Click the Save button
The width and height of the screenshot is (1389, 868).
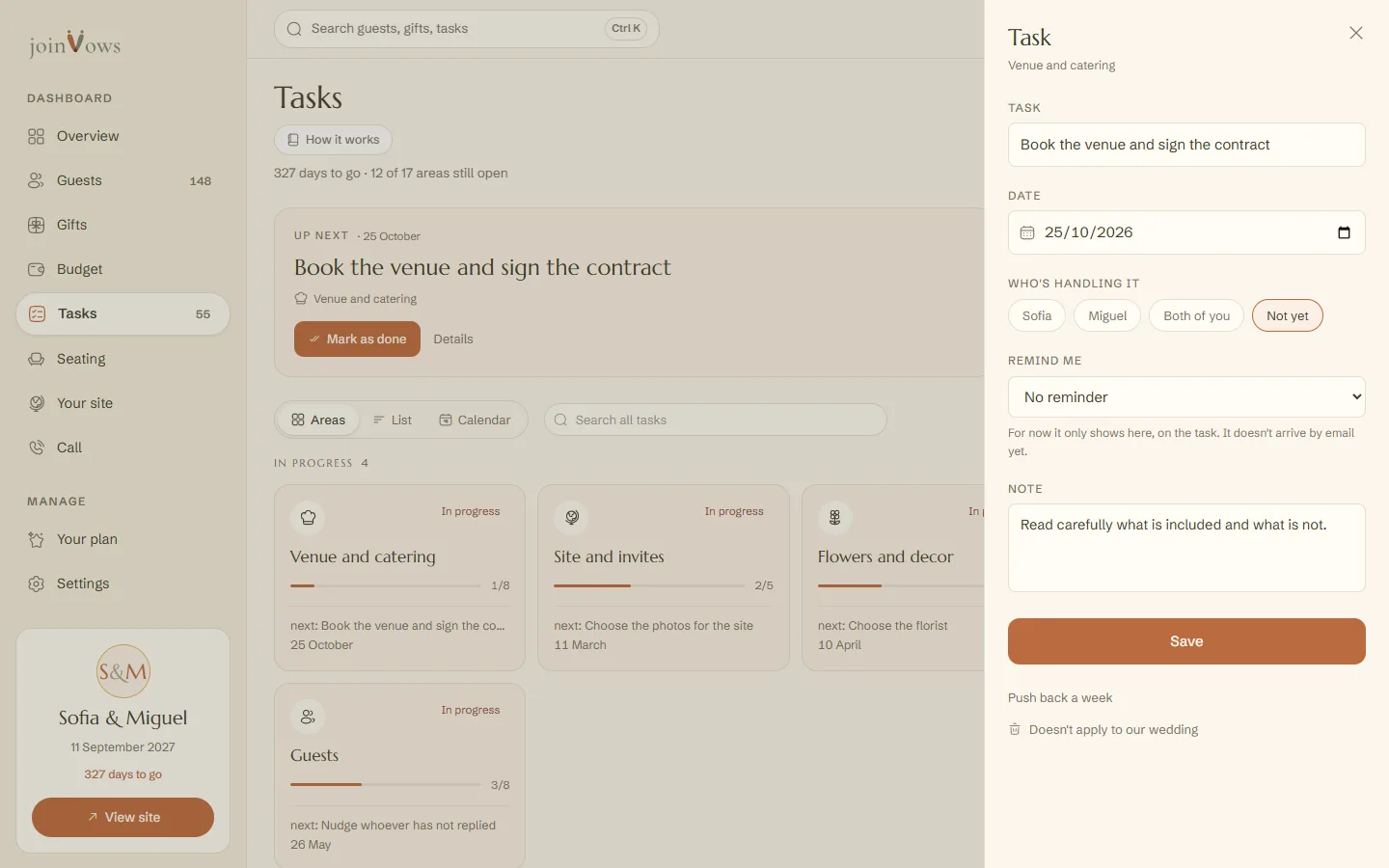click(x=1186, y=641)
